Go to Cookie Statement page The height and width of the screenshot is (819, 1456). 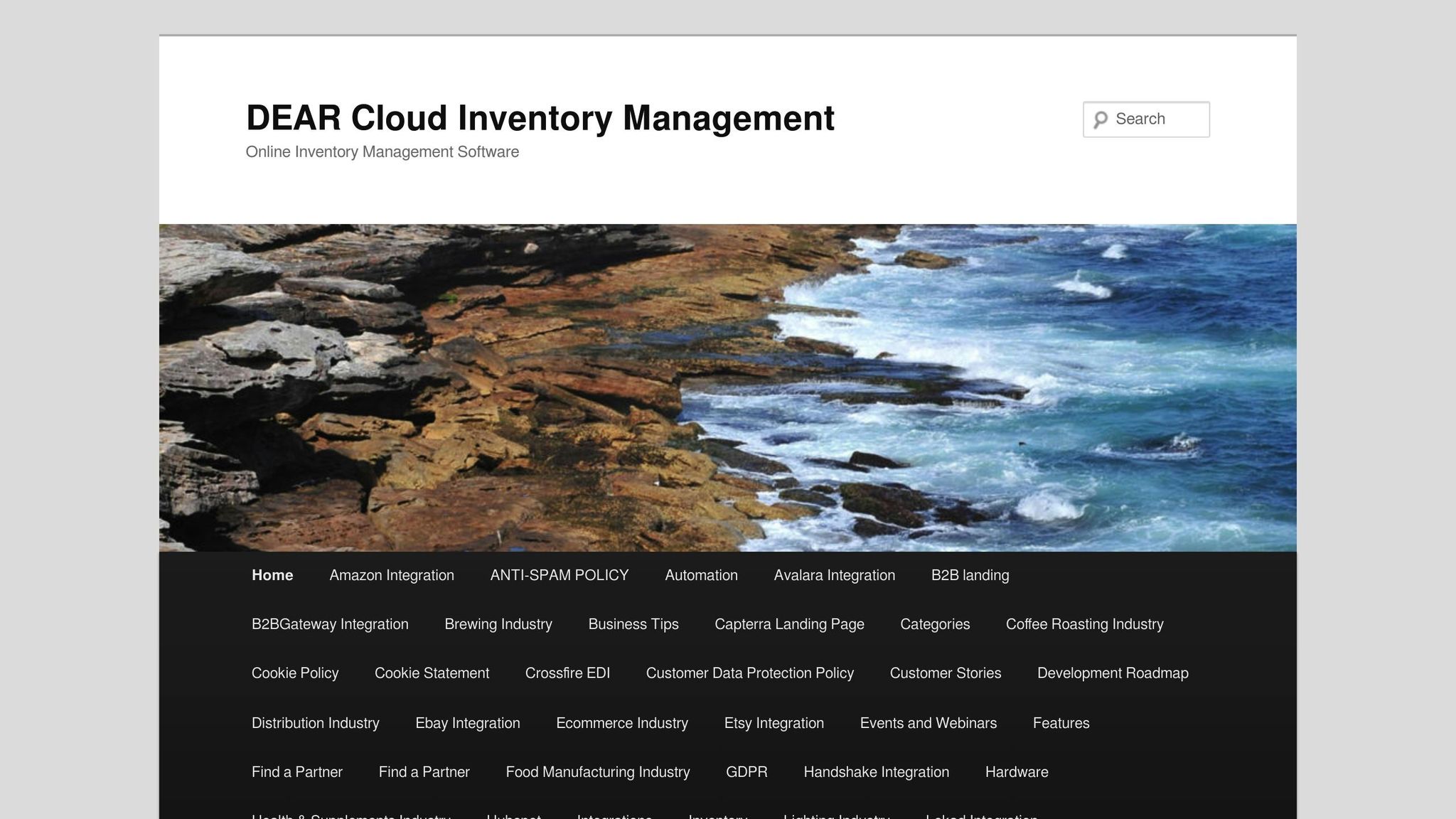point(432,673)
